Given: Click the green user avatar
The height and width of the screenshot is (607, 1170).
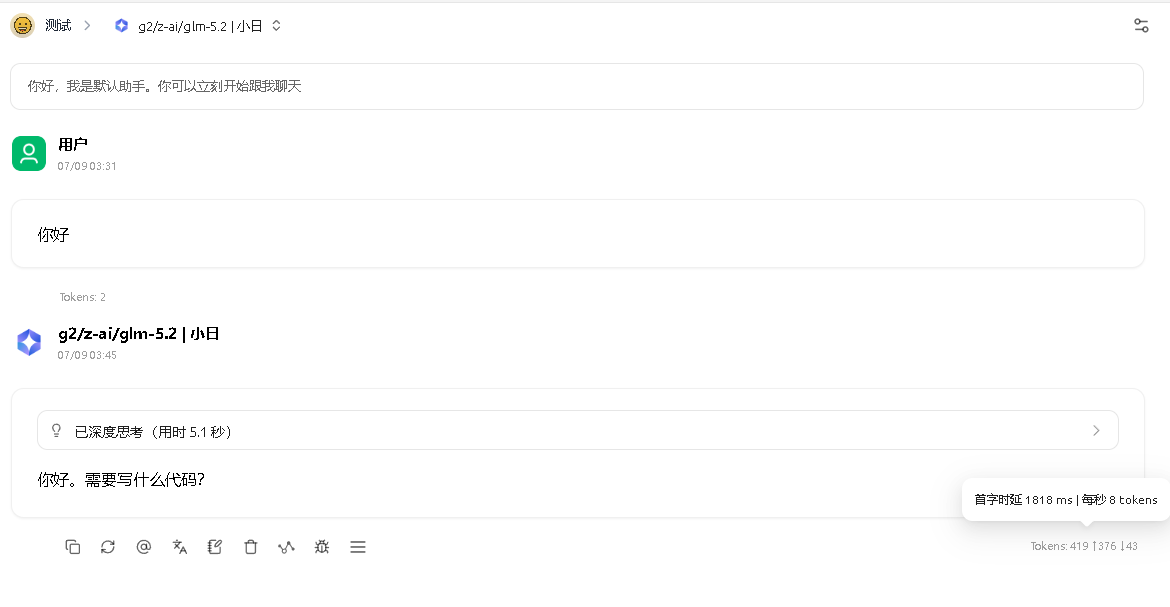Looking at the screenshot, I should coord(29,154).
